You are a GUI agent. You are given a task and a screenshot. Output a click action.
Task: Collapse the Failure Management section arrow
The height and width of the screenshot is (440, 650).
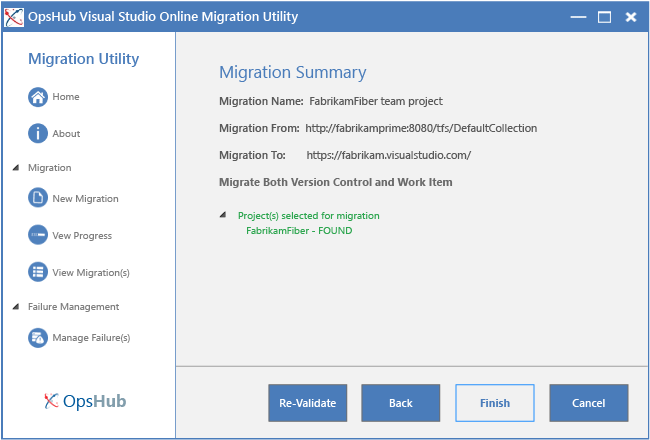16,307
